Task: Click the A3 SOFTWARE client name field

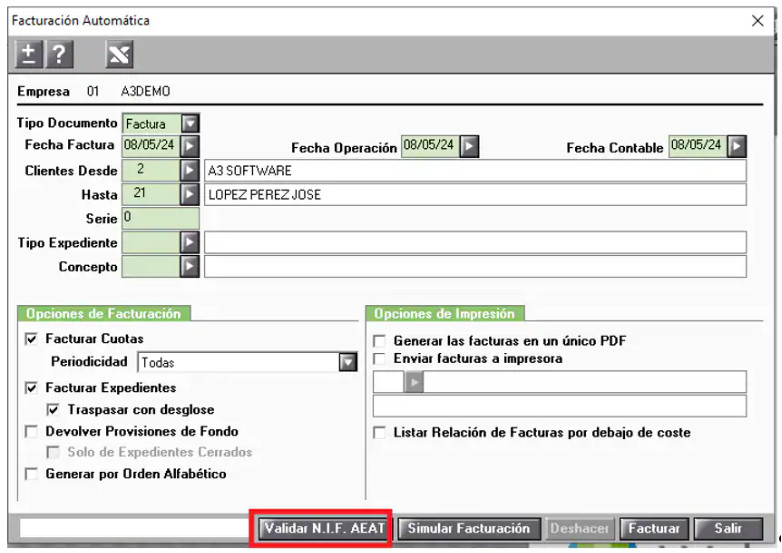Action: tap(475, 171)
